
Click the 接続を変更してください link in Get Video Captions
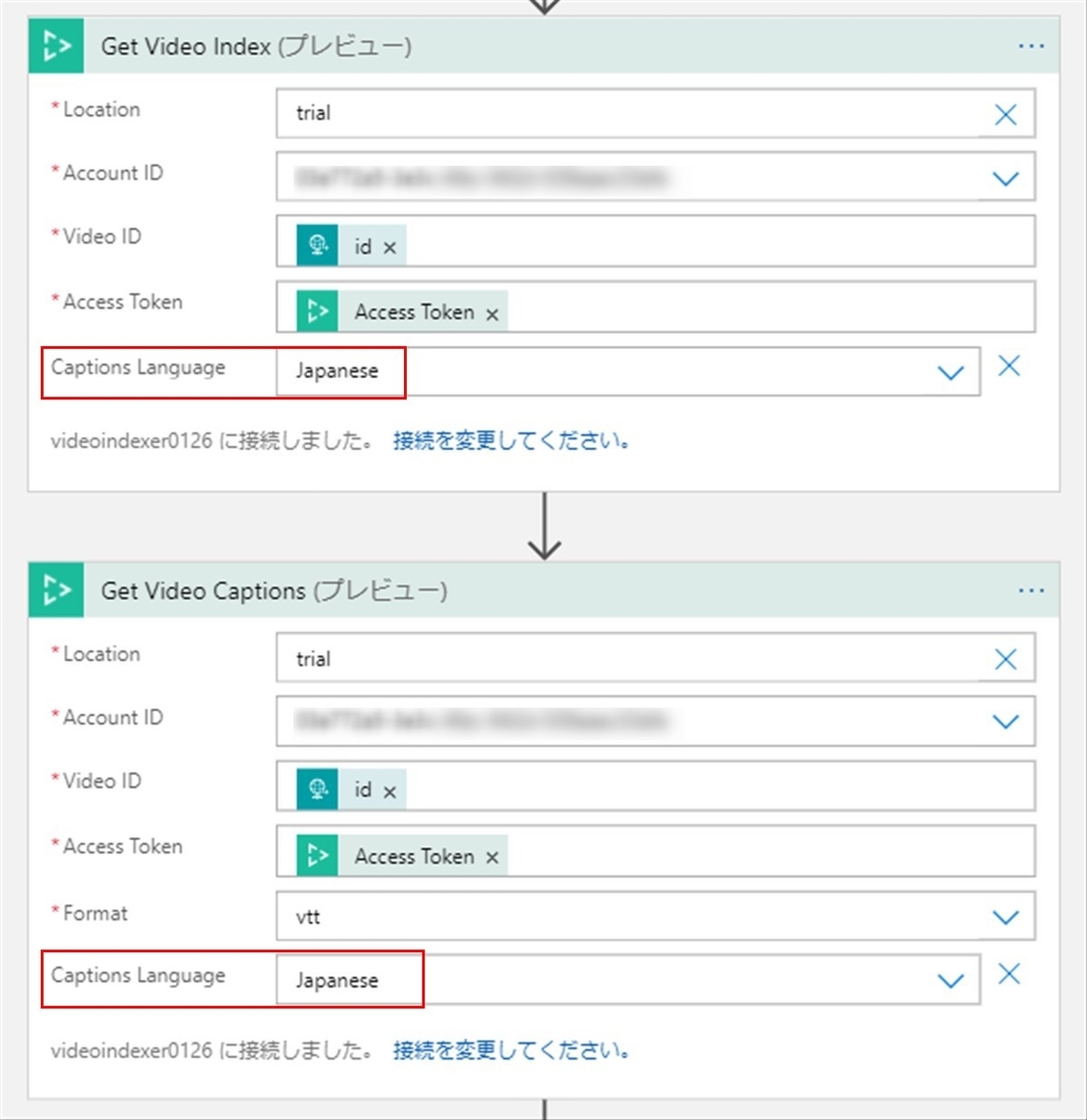tap(512, 1049)
